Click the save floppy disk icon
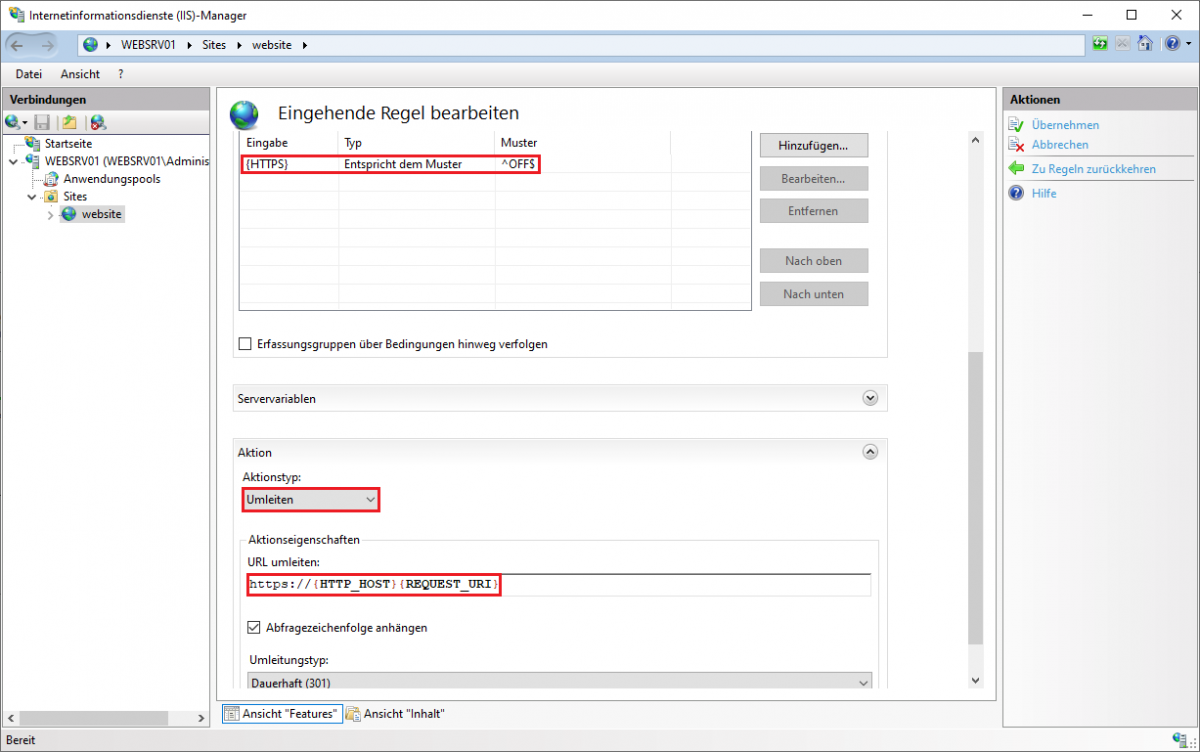This screenshot has height=752, width=1200. coord(42,122)
